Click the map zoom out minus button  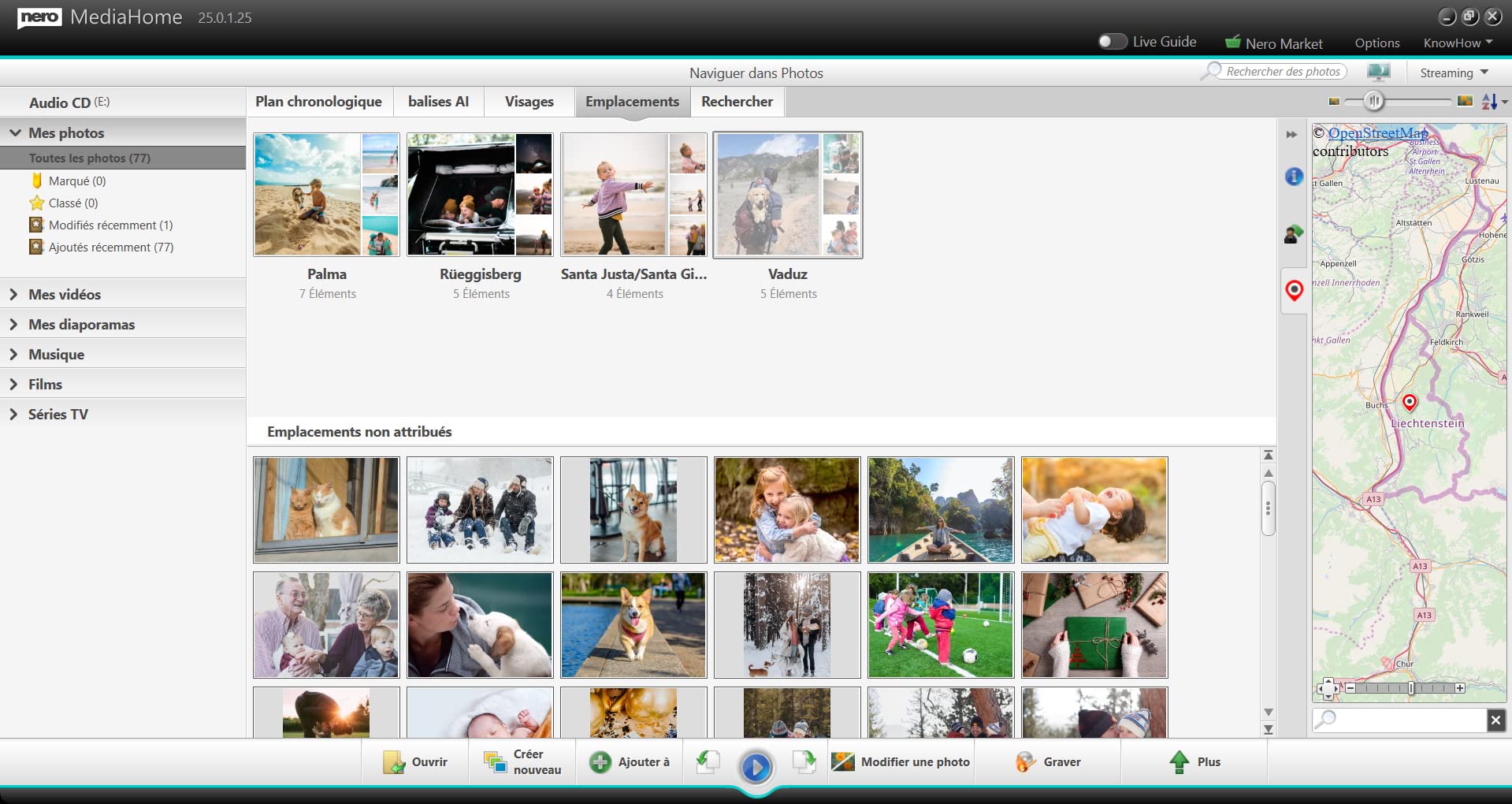click(1350, 688)
